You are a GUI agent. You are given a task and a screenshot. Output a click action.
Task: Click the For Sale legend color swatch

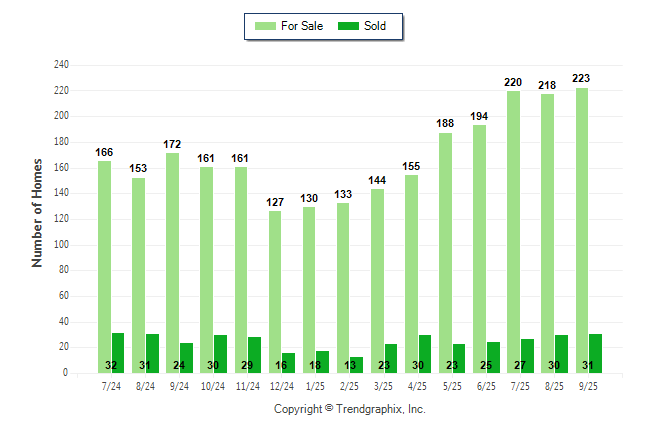coord(265,26)
